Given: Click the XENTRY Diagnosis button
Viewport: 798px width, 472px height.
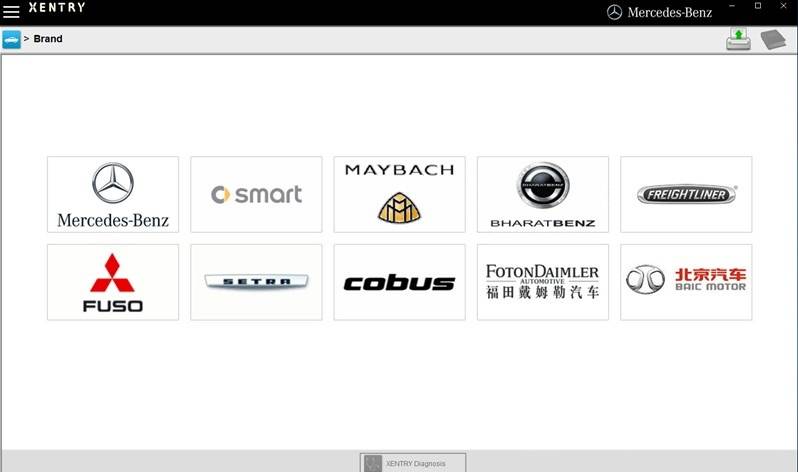Looking at the screenshot, I should pos(413,463).
